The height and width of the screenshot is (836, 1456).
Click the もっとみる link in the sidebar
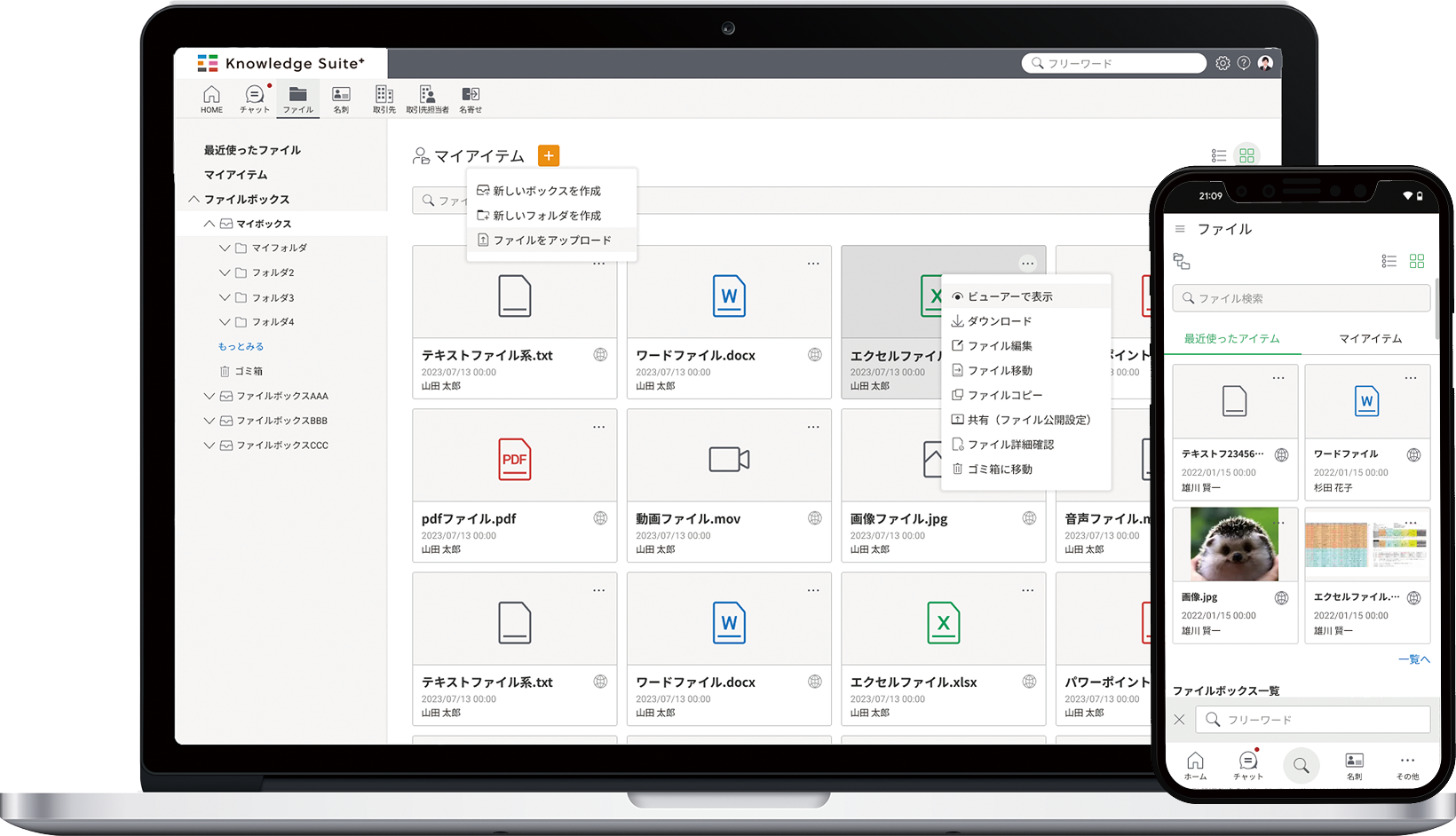point(241,347)
